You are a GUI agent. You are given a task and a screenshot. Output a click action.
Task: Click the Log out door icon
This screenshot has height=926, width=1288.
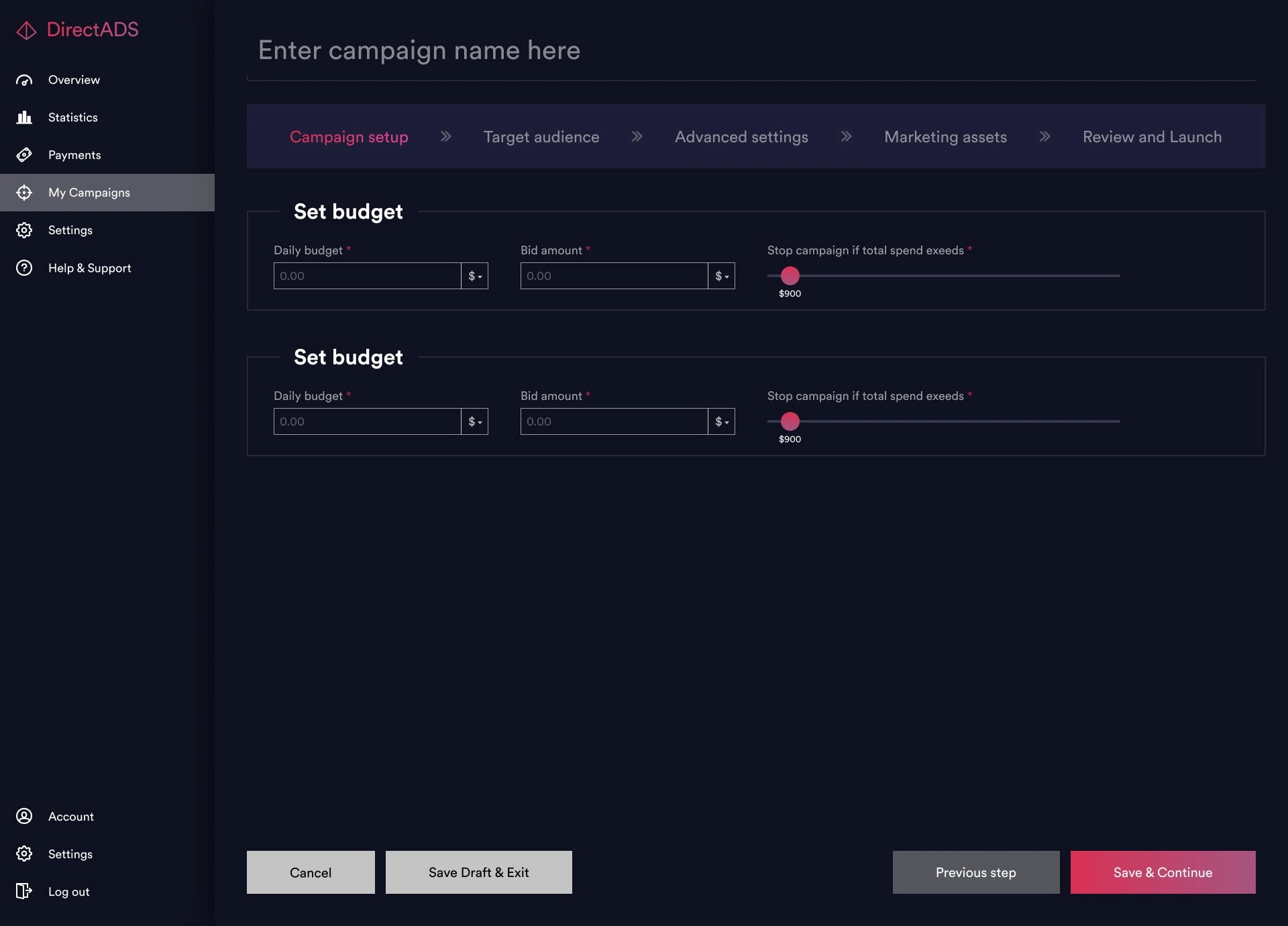24,891
